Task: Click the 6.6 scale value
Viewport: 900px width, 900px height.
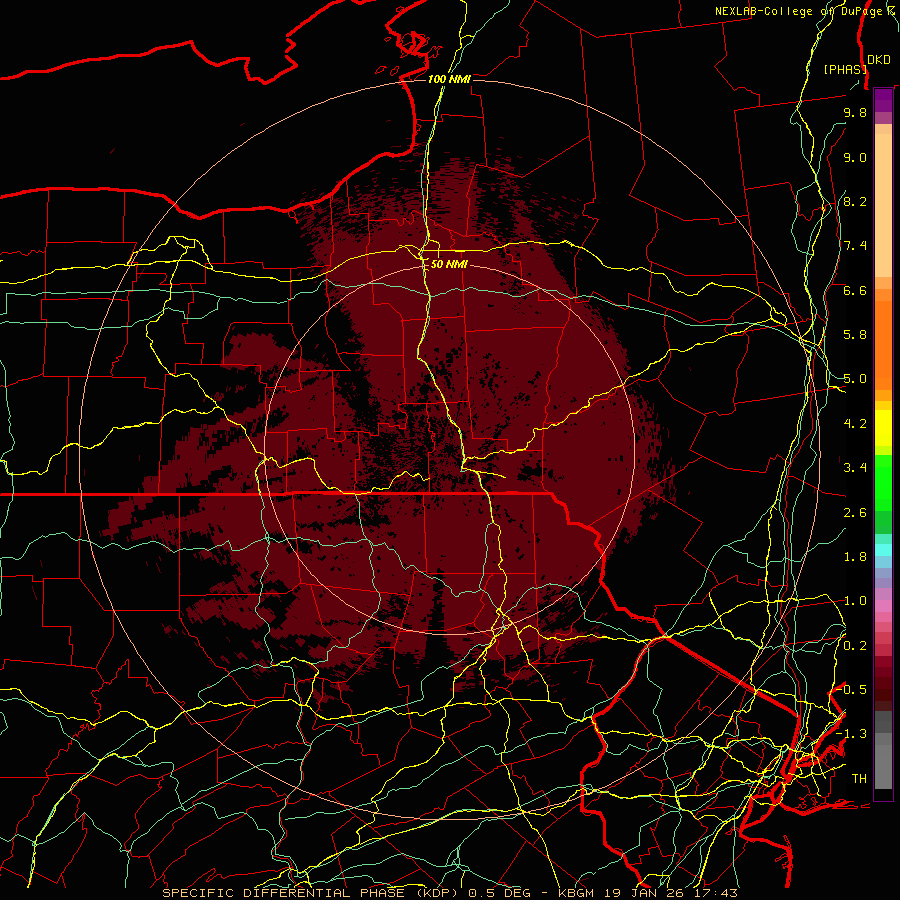Action: (x=855, y=290)
